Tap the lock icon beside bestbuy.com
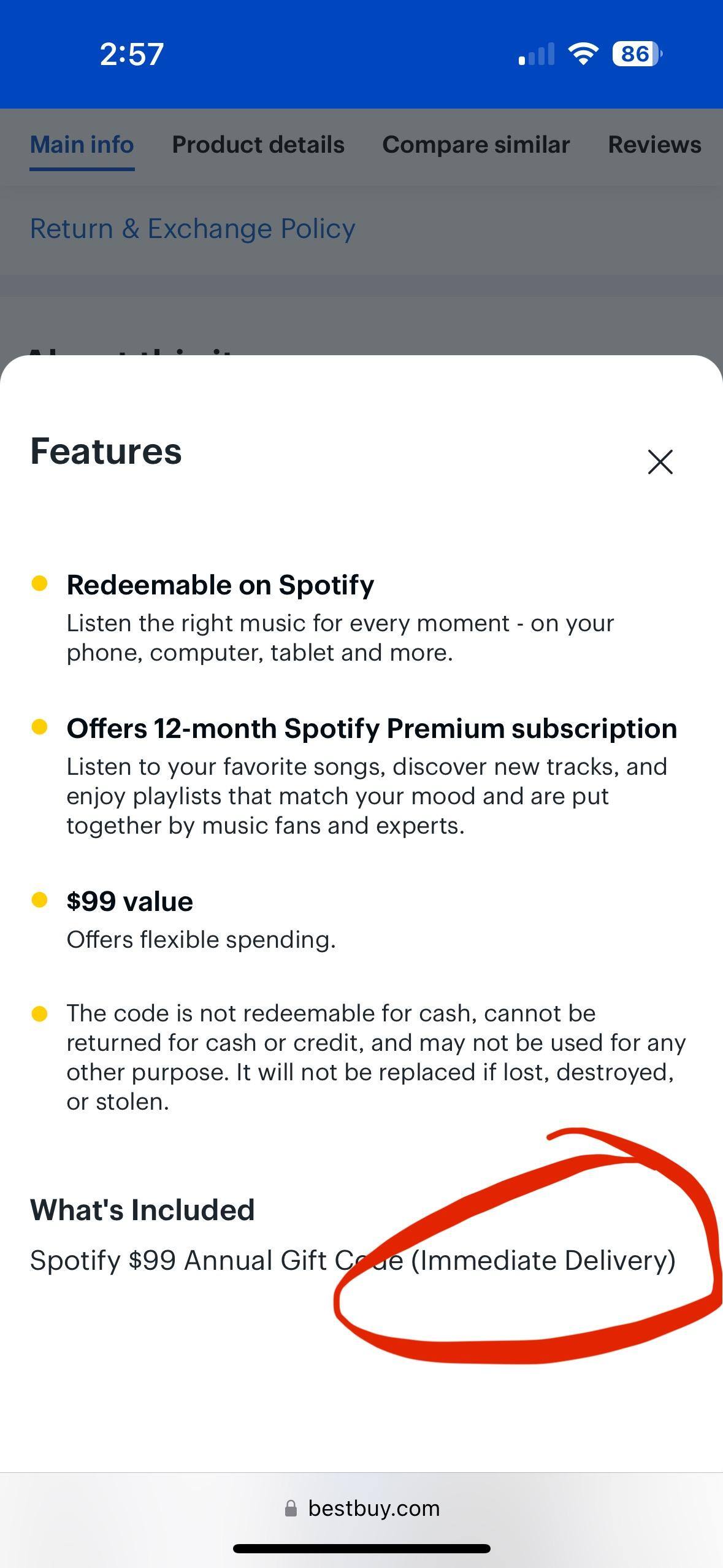Viewport: 723px width, 1568px height. pyautogui.click(x=291, y=1508)
